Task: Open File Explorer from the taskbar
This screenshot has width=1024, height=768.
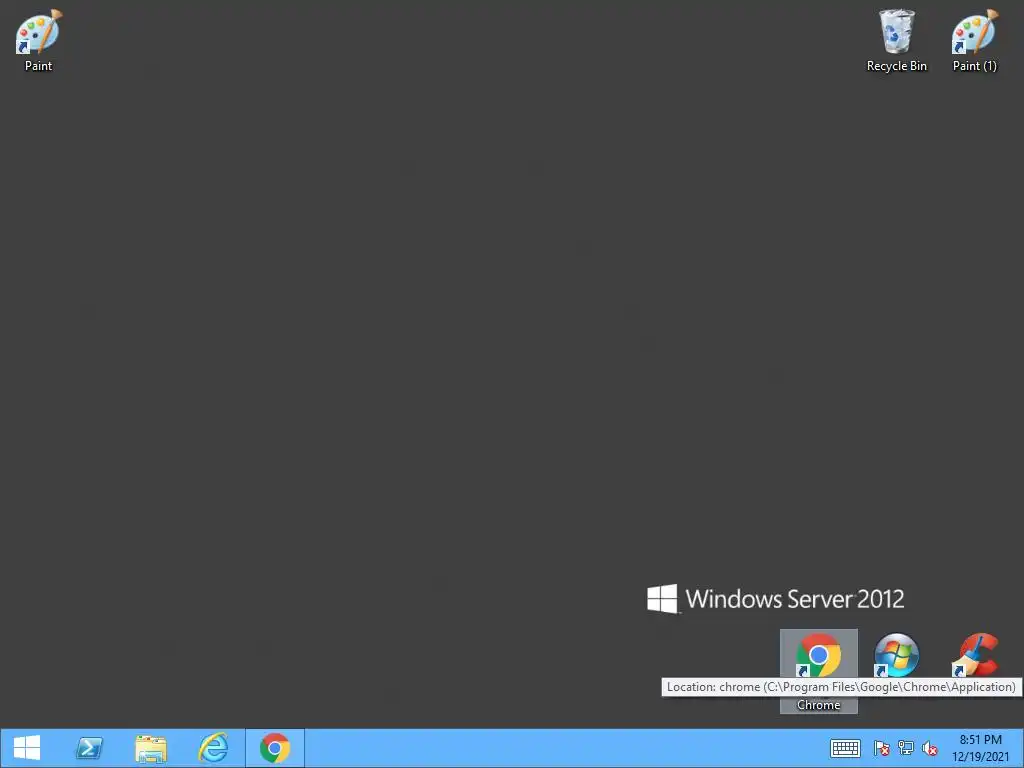Action: [151, 748]
